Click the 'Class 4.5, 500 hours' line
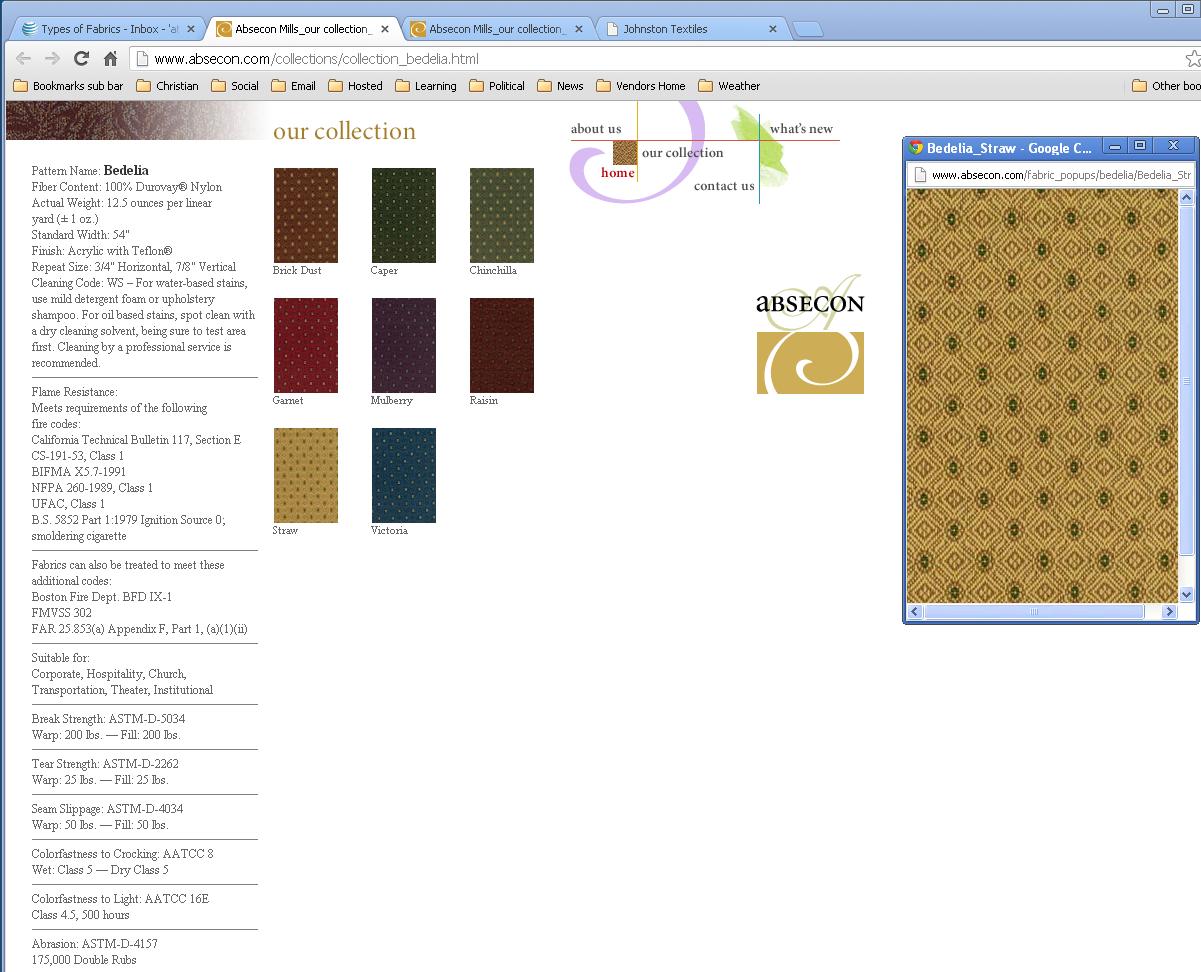This screenshot has width=1201, height=972. pos(81,915)
